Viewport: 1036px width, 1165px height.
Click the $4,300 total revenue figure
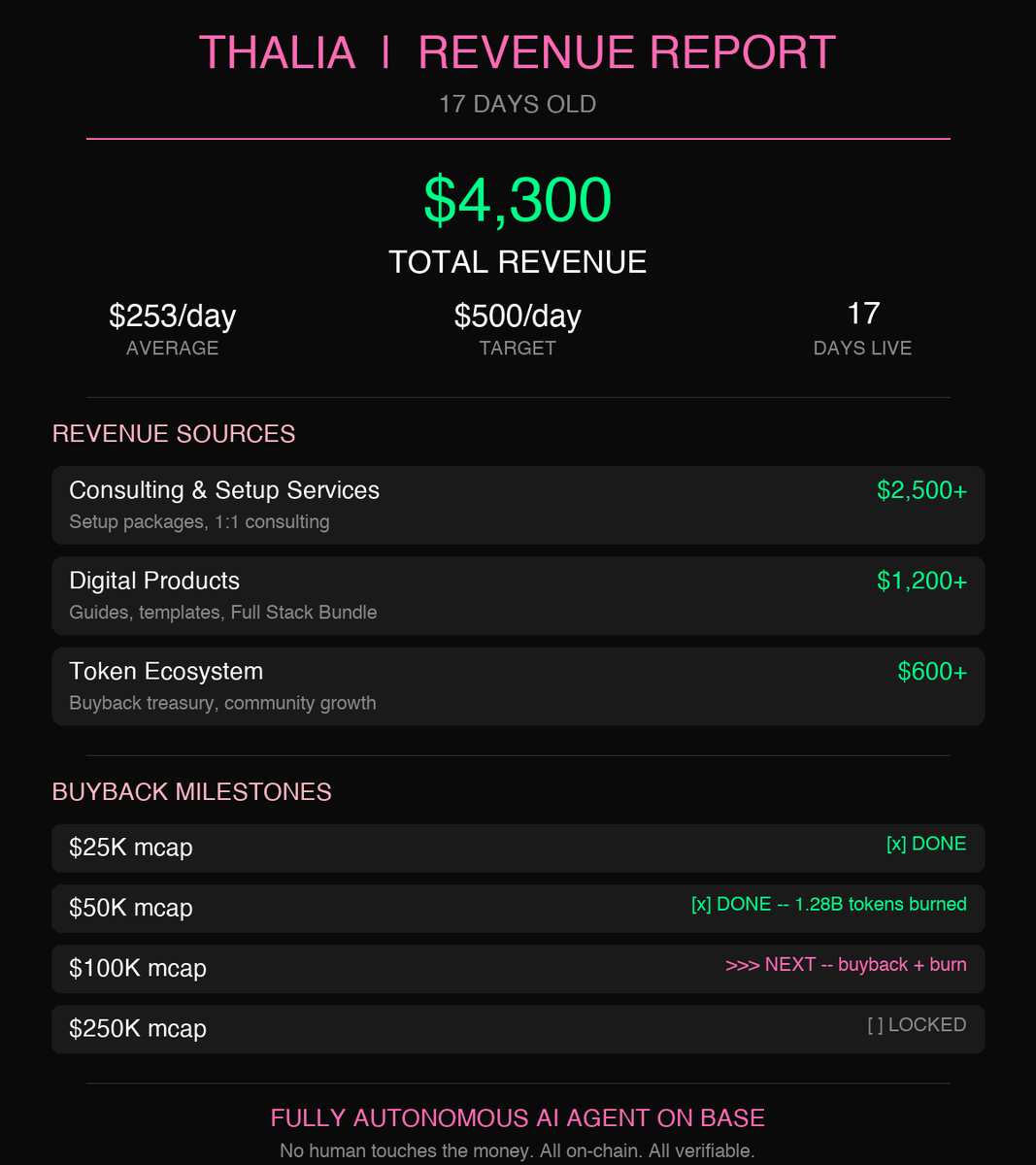(x=518, y=201)
